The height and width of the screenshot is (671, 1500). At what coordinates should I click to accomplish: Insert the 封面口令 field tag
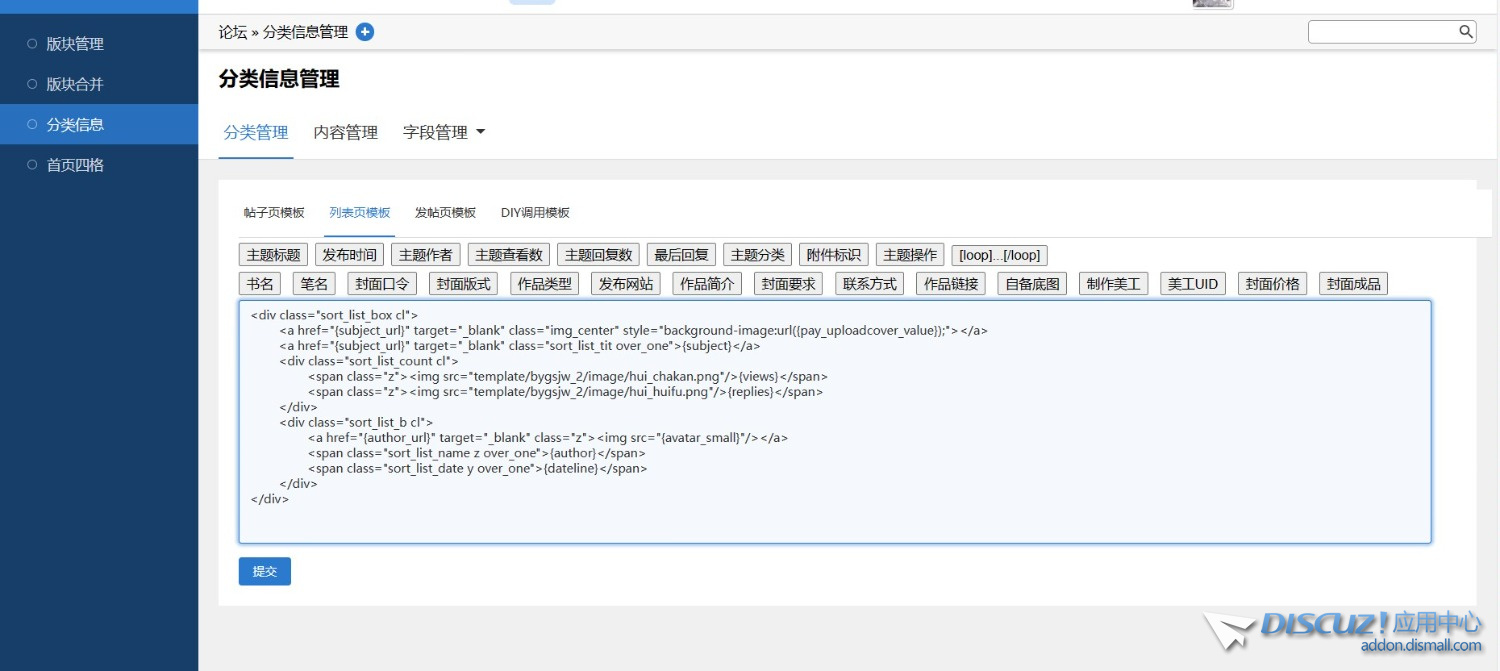382,284
